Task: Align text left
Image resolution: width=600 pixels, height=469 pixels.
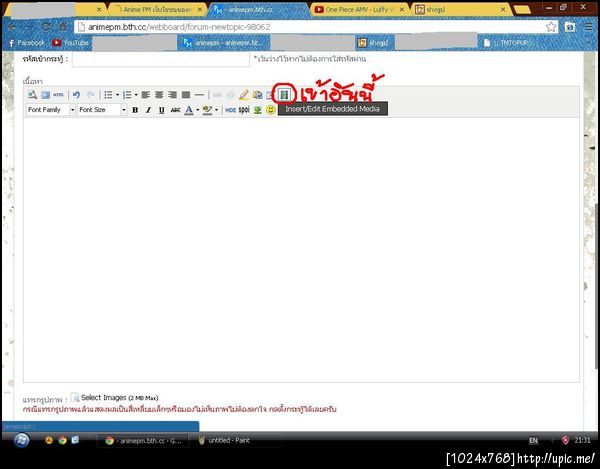Action: pyautogui.click(x=145, y=95)
